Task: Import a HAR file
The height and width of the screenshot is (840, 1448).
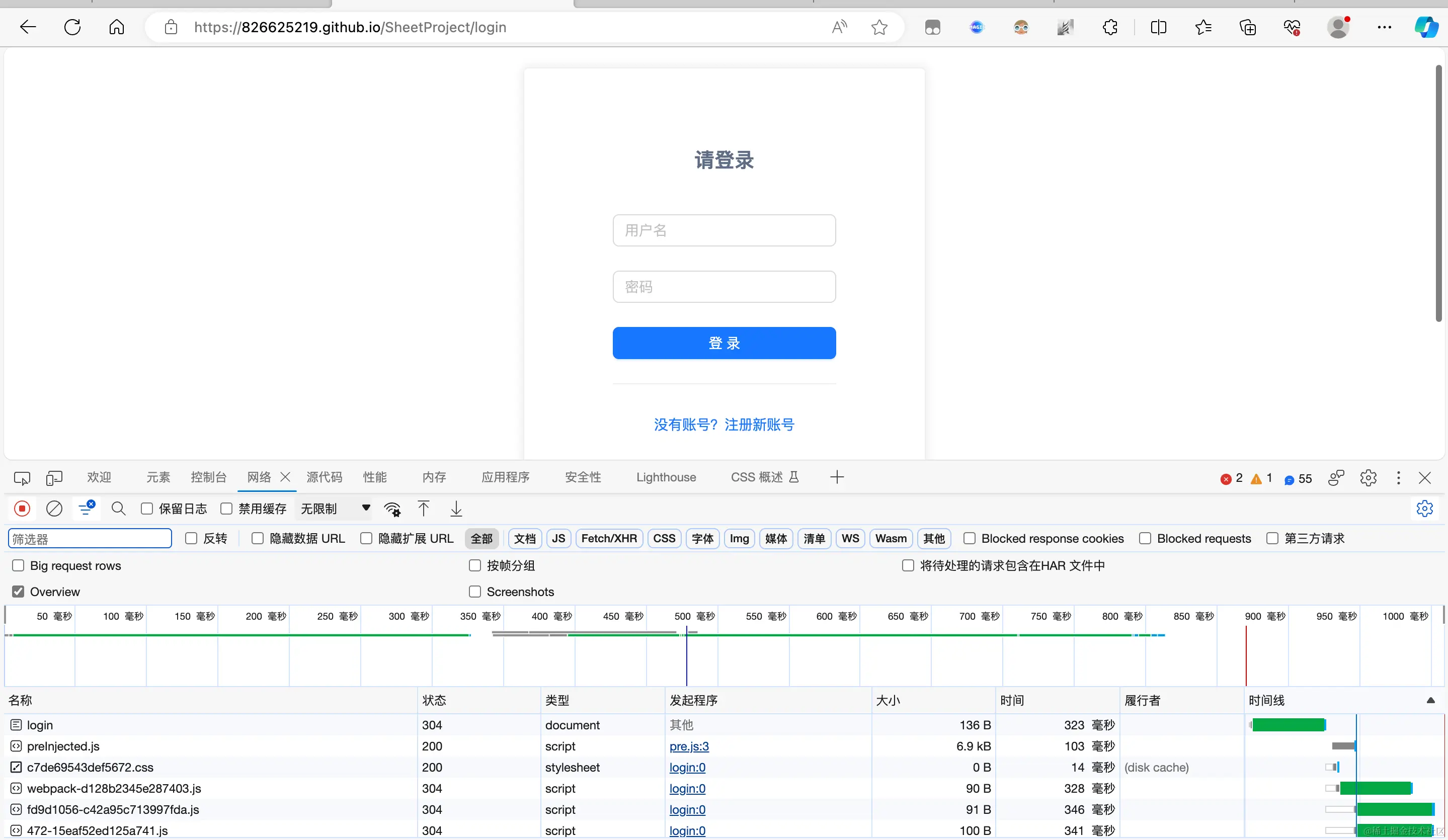Action: coord(424,509)
